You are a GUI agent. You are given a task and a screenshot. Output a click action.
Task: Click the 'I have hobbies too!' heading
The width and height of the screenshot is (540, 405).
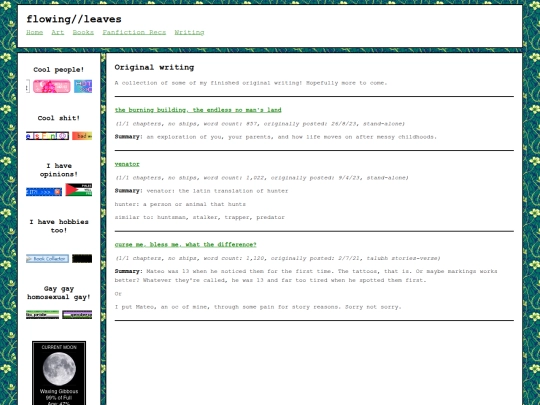59,226
